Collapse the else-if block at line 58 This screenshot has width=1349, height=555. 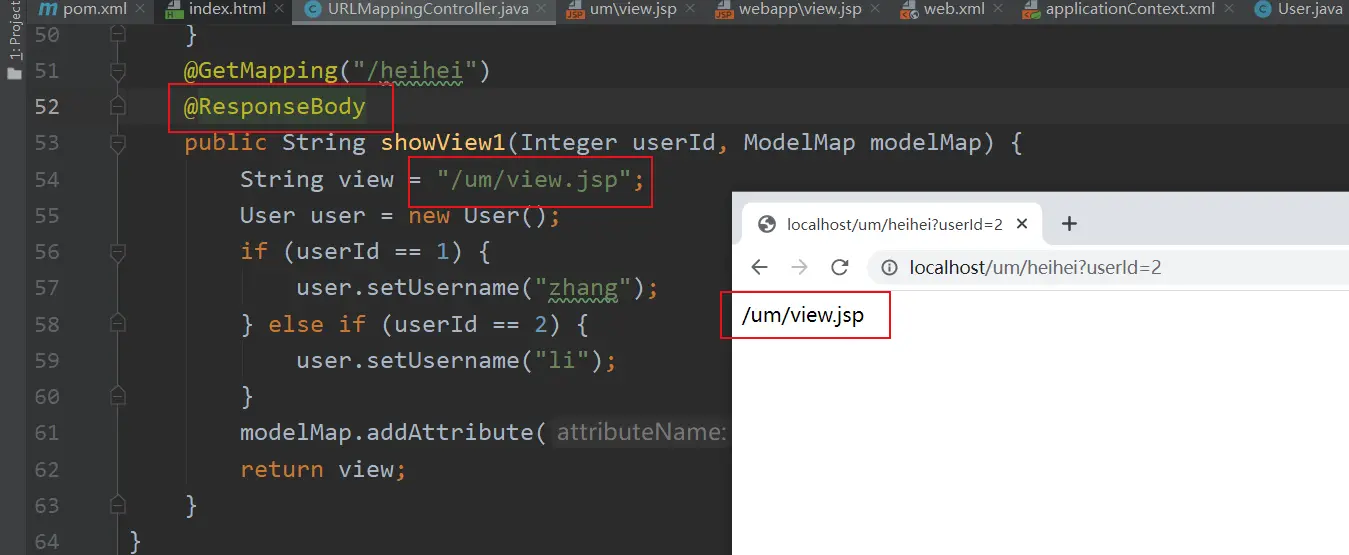coord(117,324)
